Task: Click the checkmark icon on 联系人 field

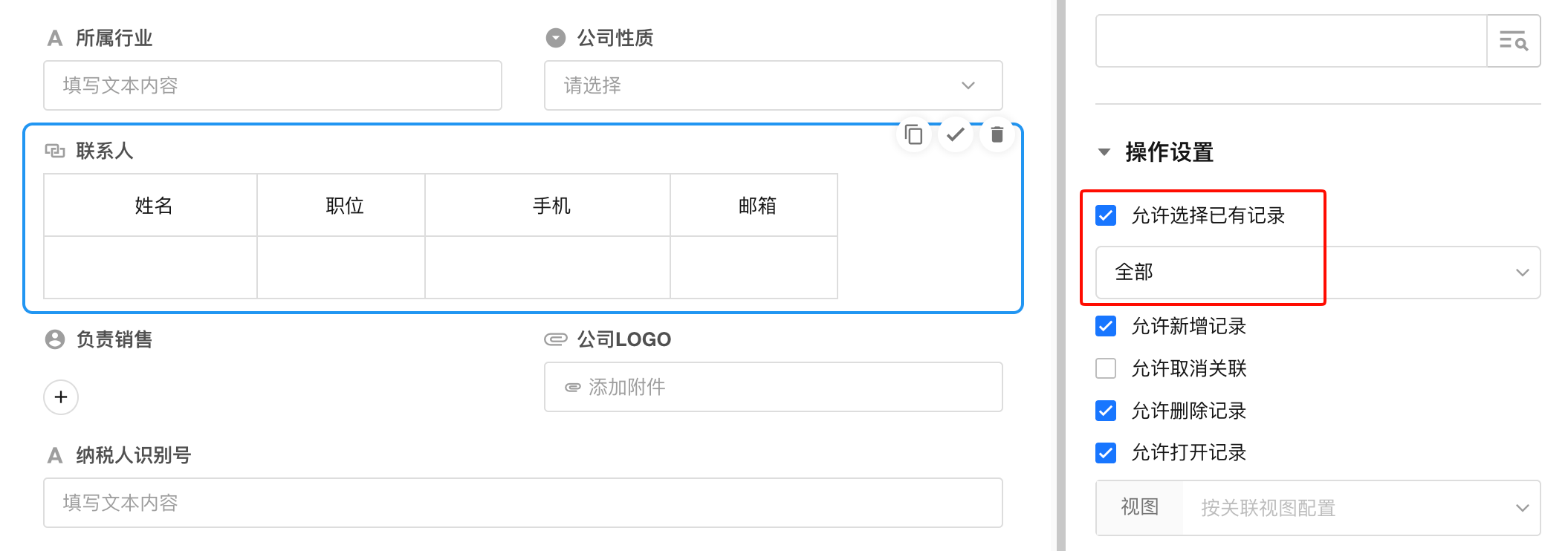Action: click(x=956, y=134)
